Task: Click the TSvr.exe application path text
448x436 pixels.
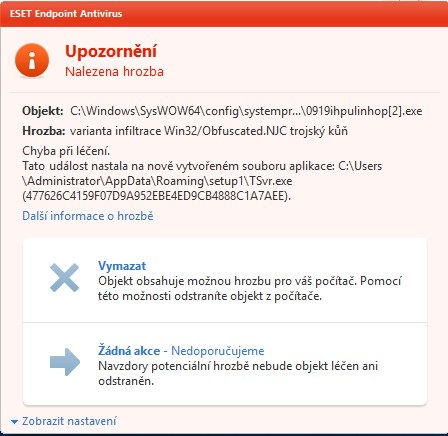Action: (202, 173)
